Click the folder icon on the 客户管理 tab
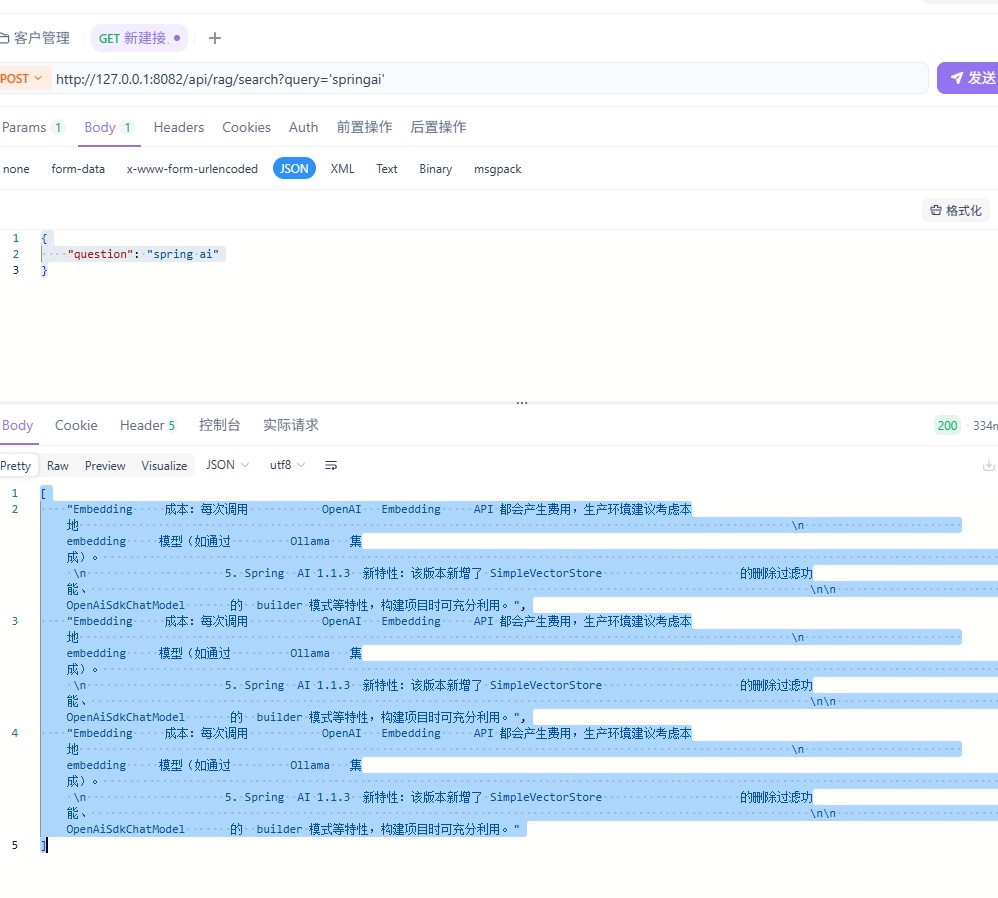The image size is (998, 898). [x=4, y=38]
